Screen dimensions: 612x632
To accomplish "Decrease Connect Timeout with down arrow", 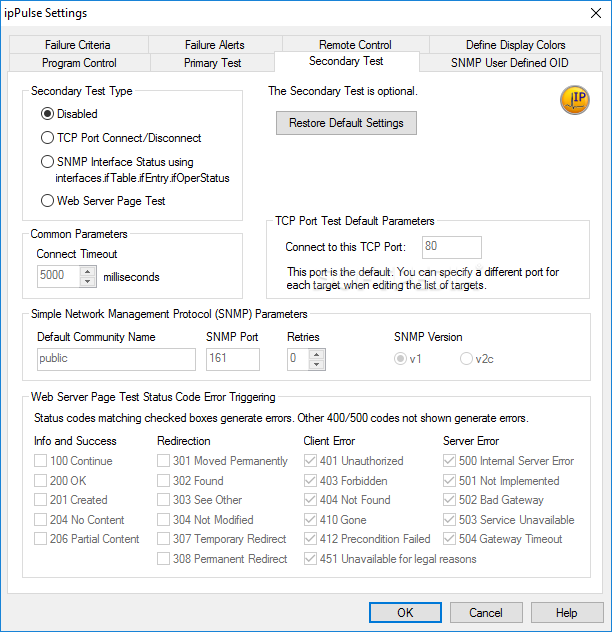I will coord(87,281).
